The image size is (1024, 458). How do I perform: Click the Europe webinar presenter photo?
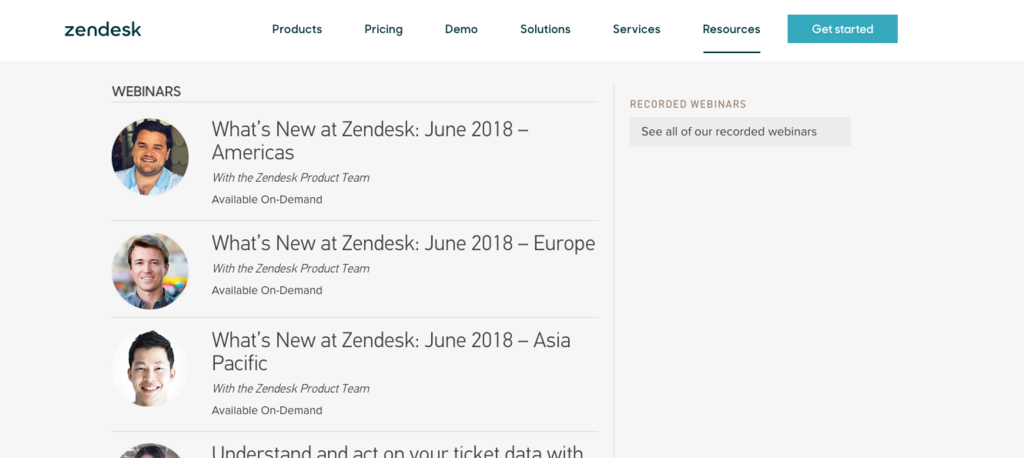tap(150, 271)
